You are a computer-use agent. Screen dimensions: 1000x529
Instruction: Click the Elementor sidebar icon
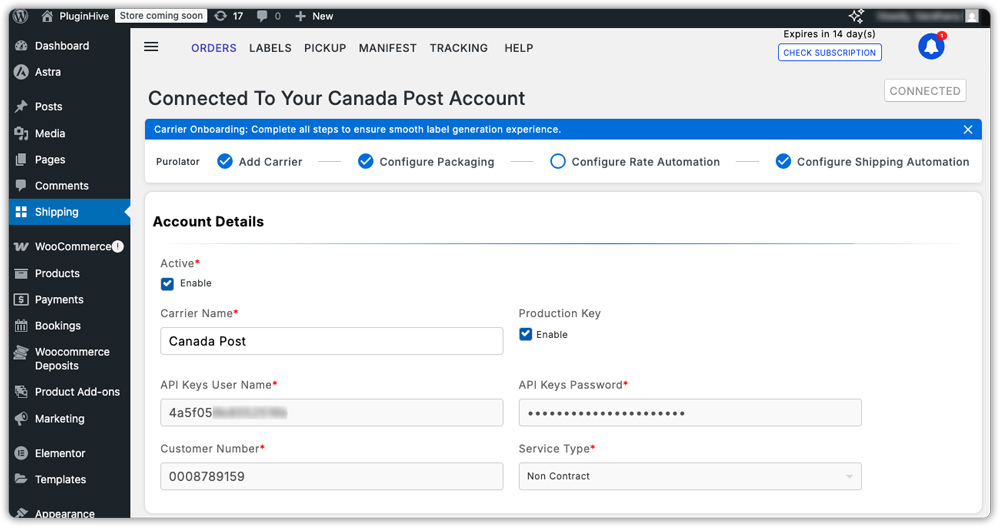pyautogui.click(x=21, y=453)
